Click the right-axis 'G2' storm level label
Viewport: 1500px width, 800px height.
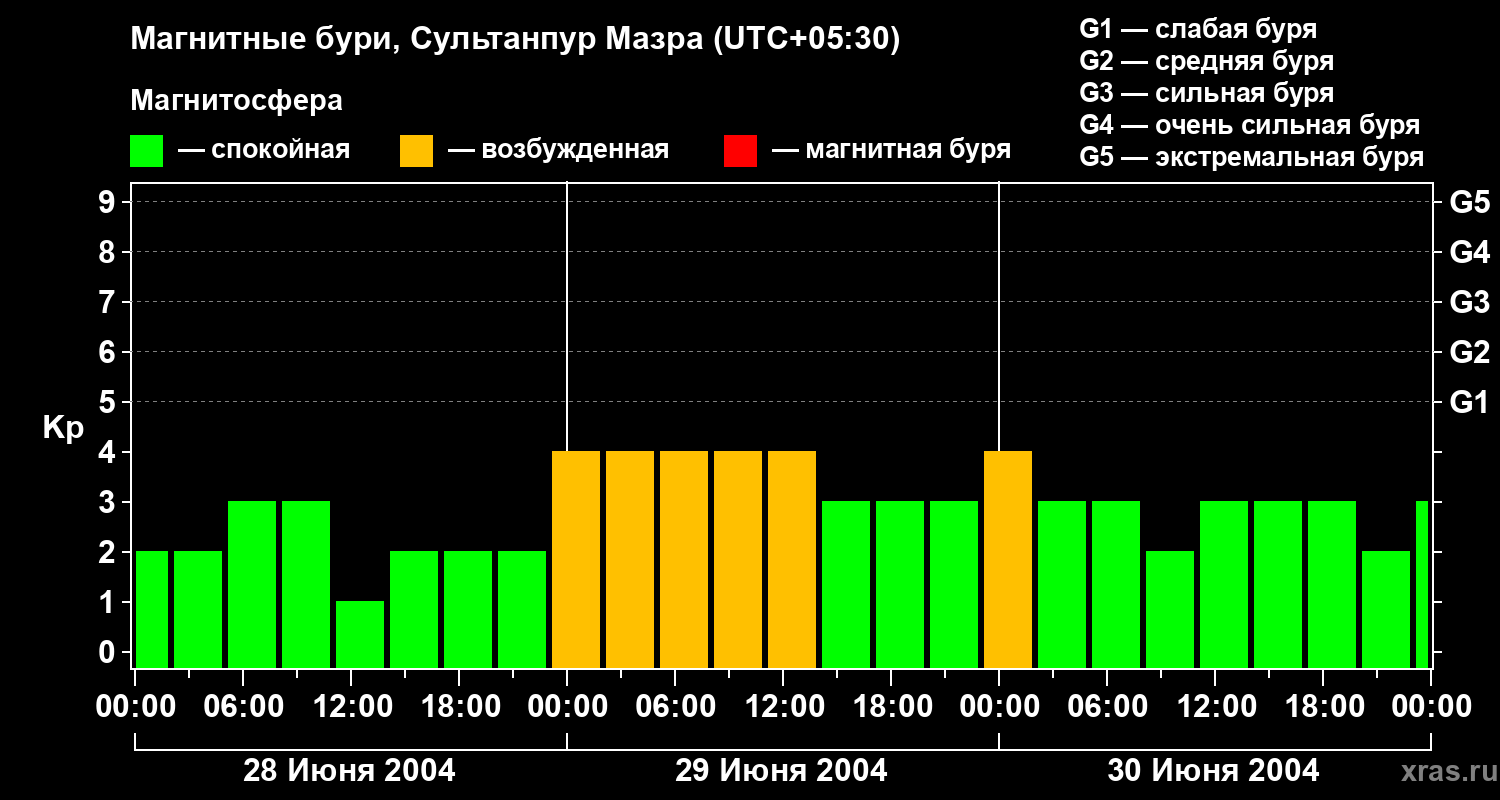pos(1469,352)
